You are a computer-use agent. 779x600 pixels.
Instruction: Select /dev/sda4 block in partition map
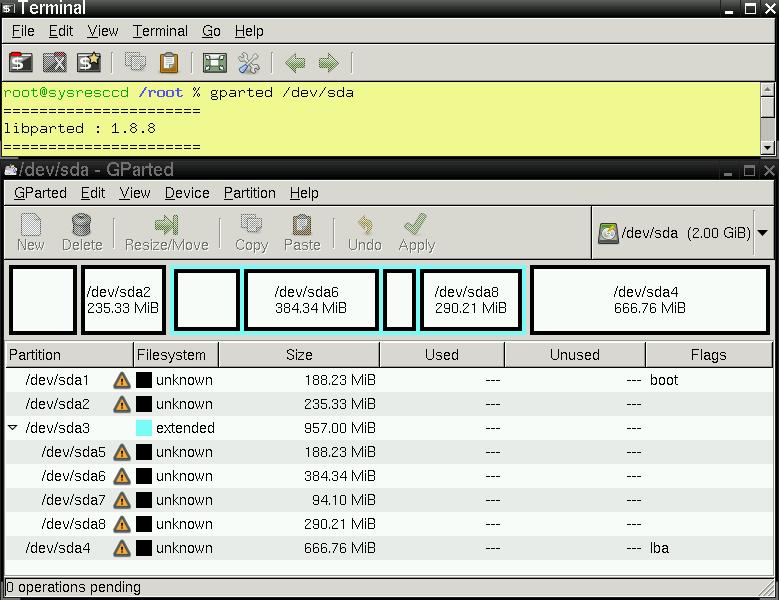[x=650, y=300]
